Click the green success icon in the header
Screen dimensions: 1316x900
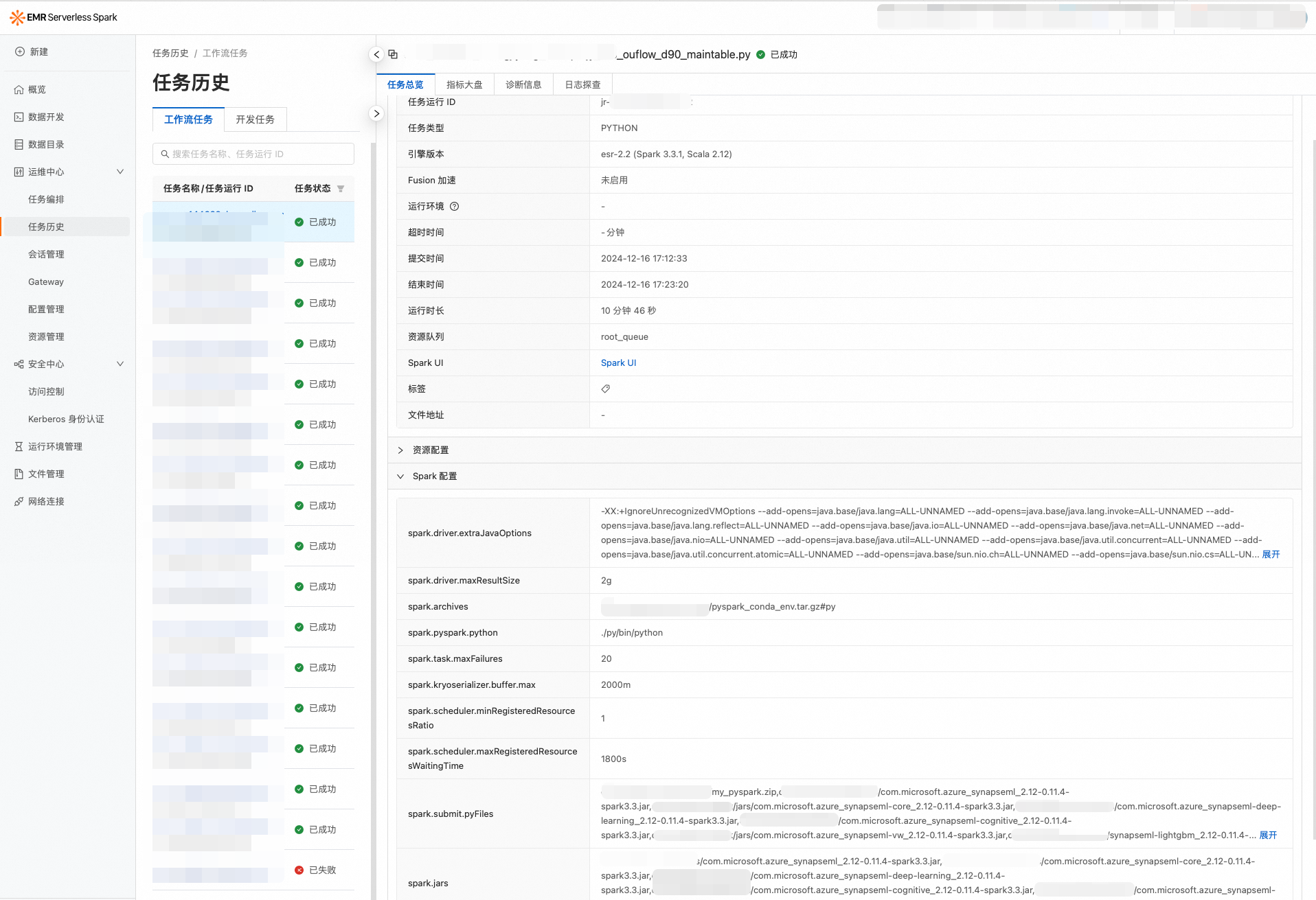tap(761, 55)
